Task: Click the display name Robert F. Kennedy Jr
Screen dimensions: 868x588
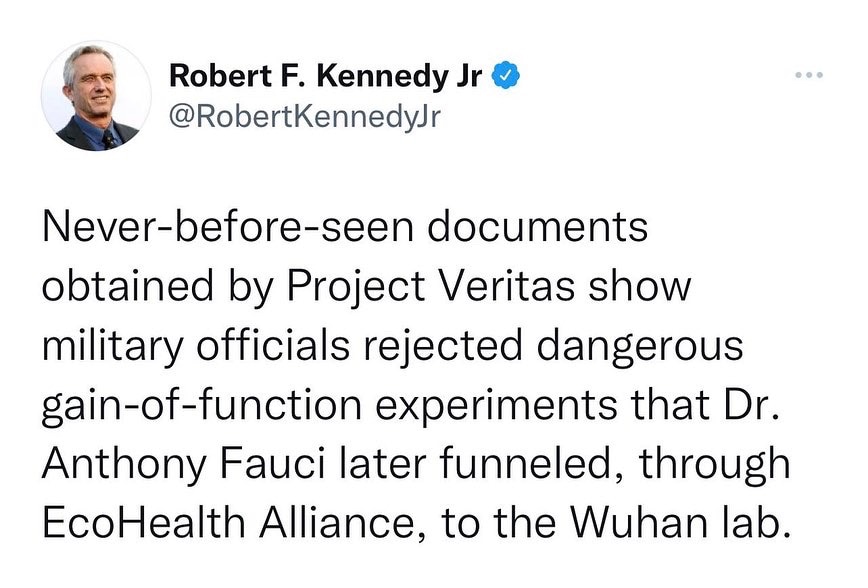Action: click(x=326, y=76)
